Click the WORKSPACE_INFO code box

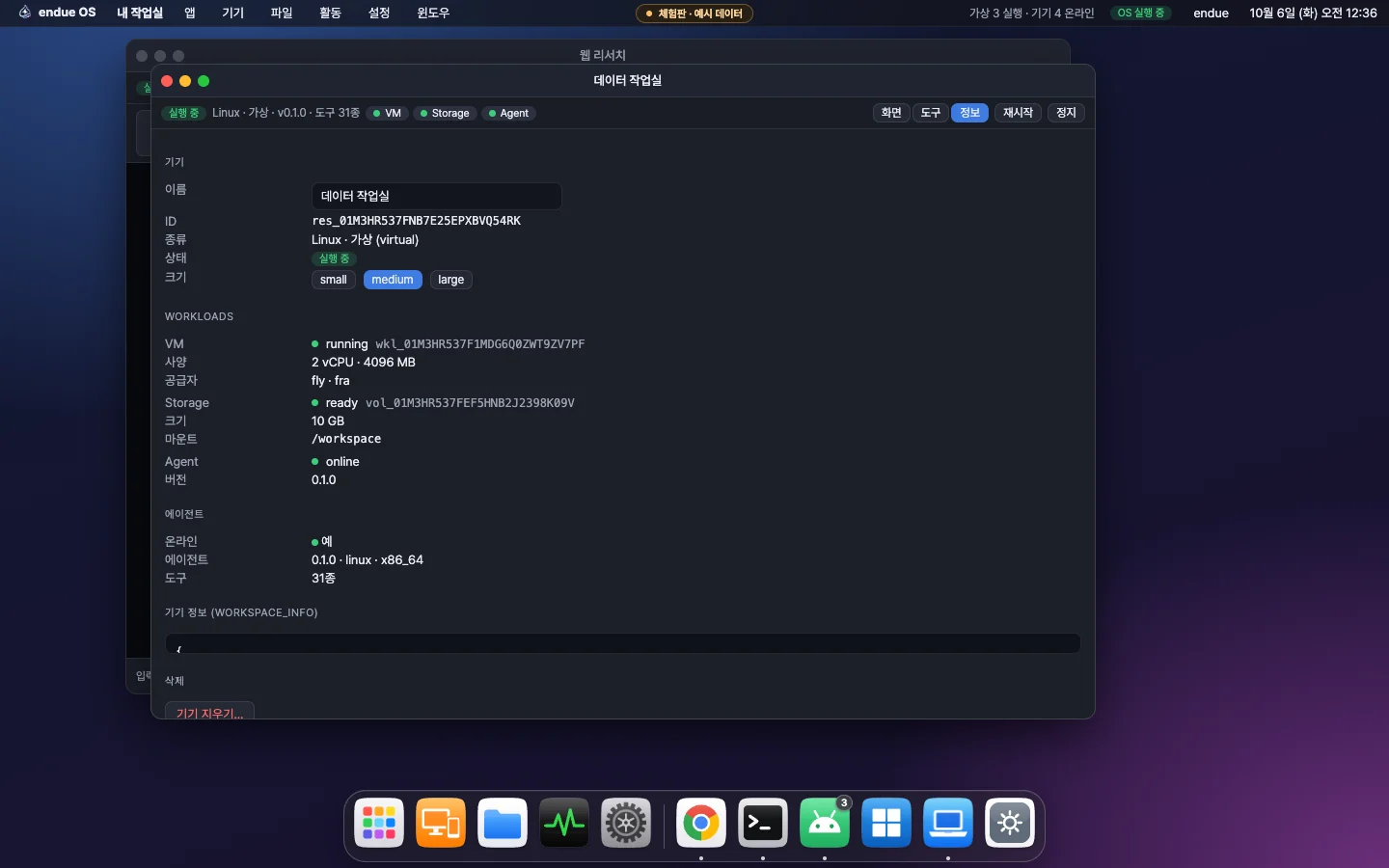(x=623, y=643)
